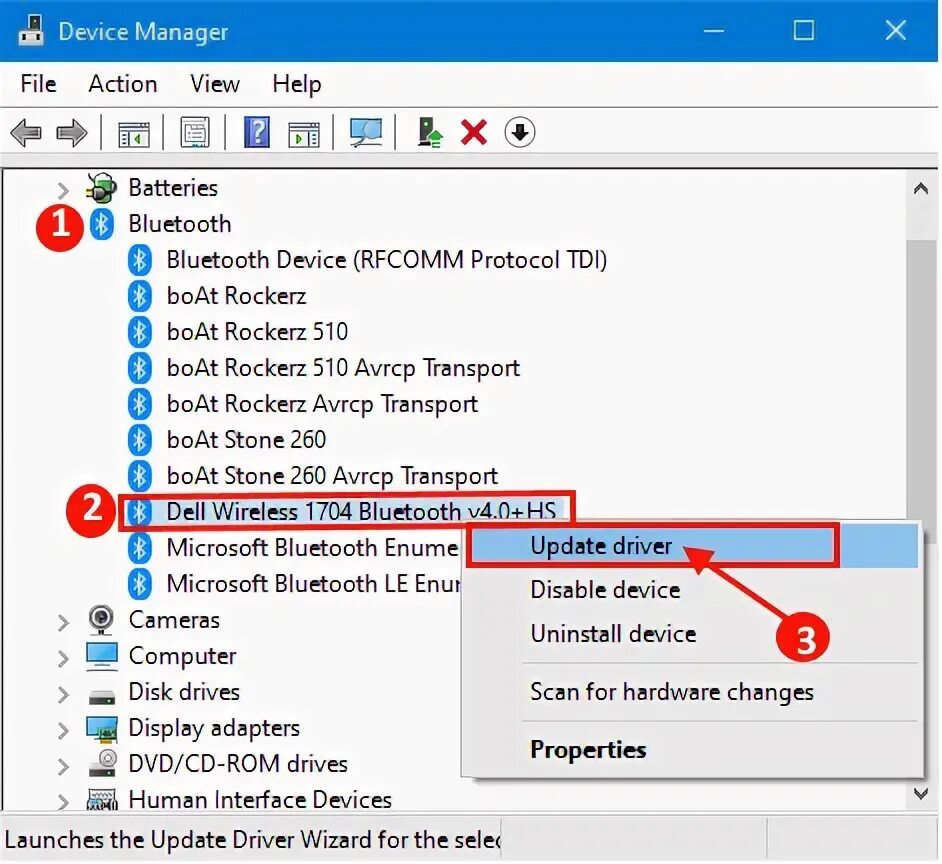Open the Action menu
Screen dimensions: 942x864
pos(123,84)
